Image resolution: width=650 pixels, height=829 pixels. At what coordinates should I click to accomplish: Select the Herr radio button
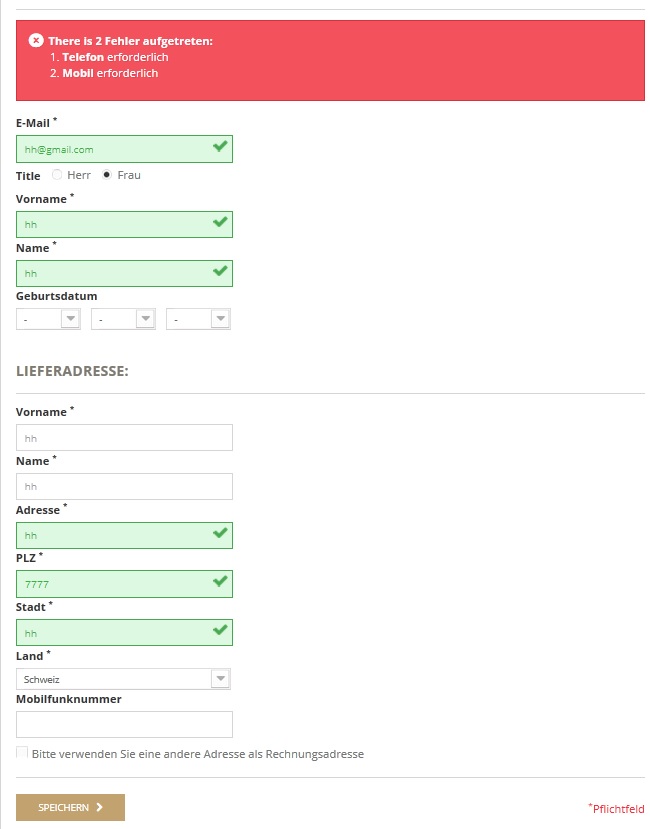(x=57, y=174)
